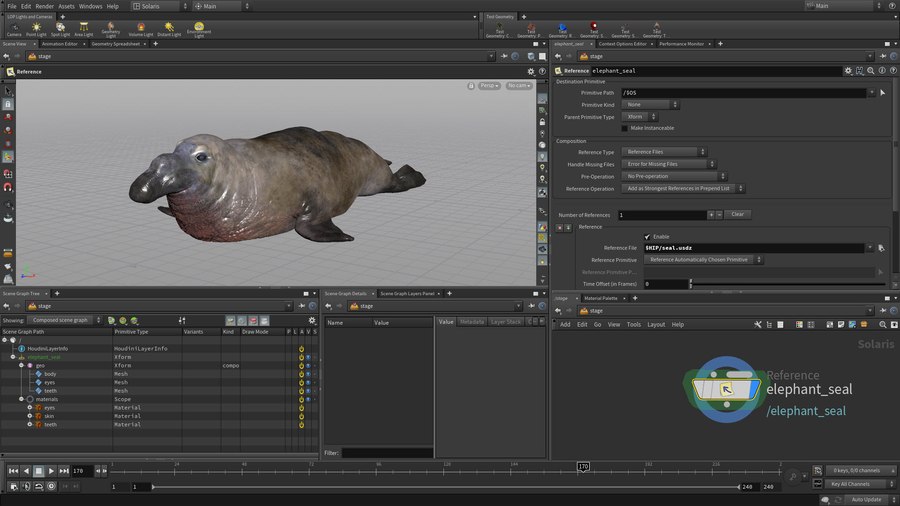The image size is (900, 506).
Task: Click the viewport lock icon beside Persp
Action: click(471, 85)
